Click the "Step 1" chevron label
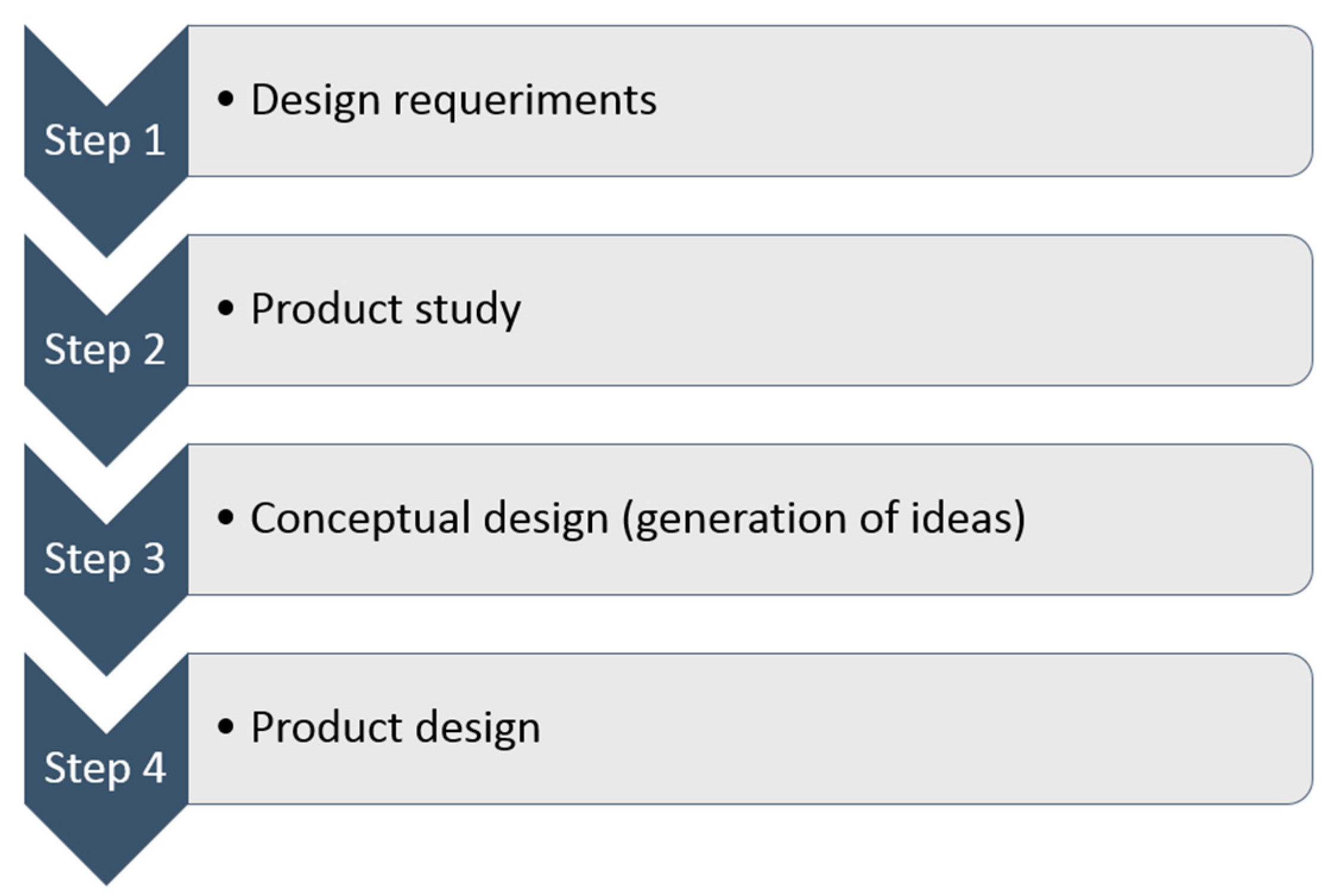The image size is (1338, 896). [x=105, y=141]
